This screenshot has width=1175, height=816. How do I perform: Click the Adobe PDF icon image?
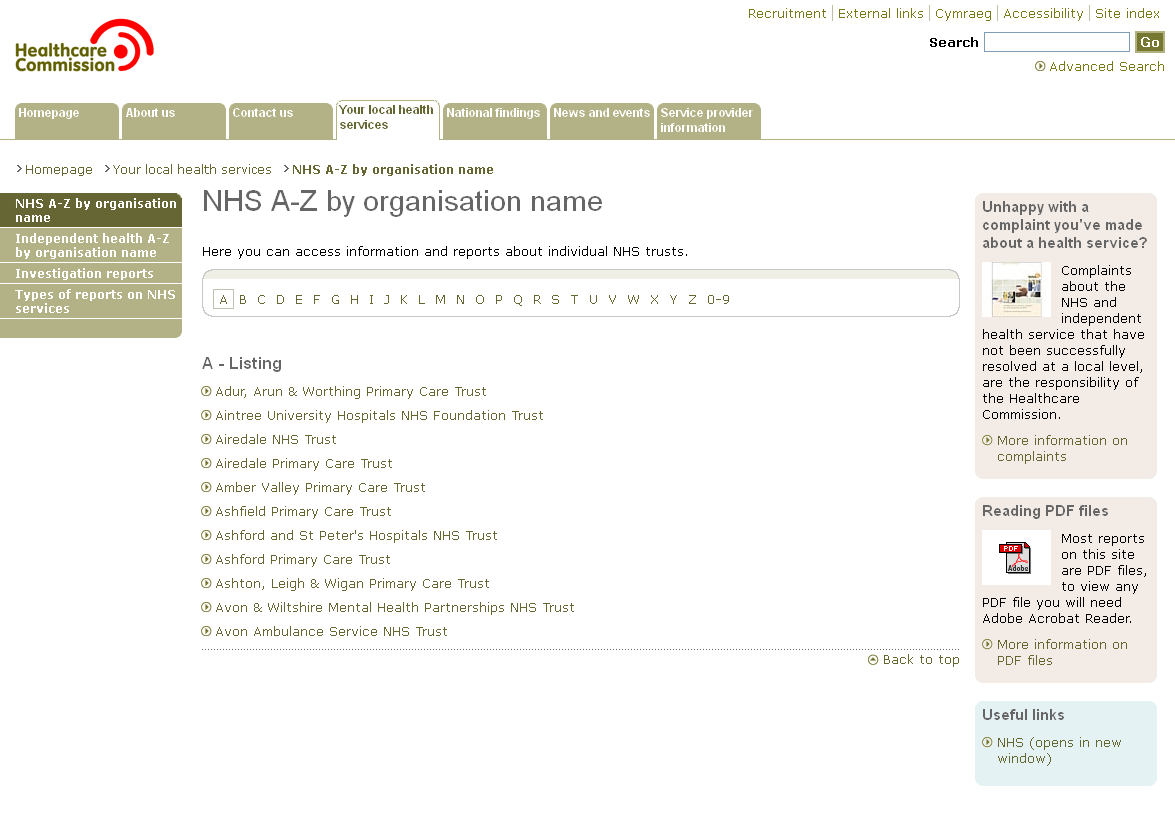pyautogui.click(x=1016, y=557)
